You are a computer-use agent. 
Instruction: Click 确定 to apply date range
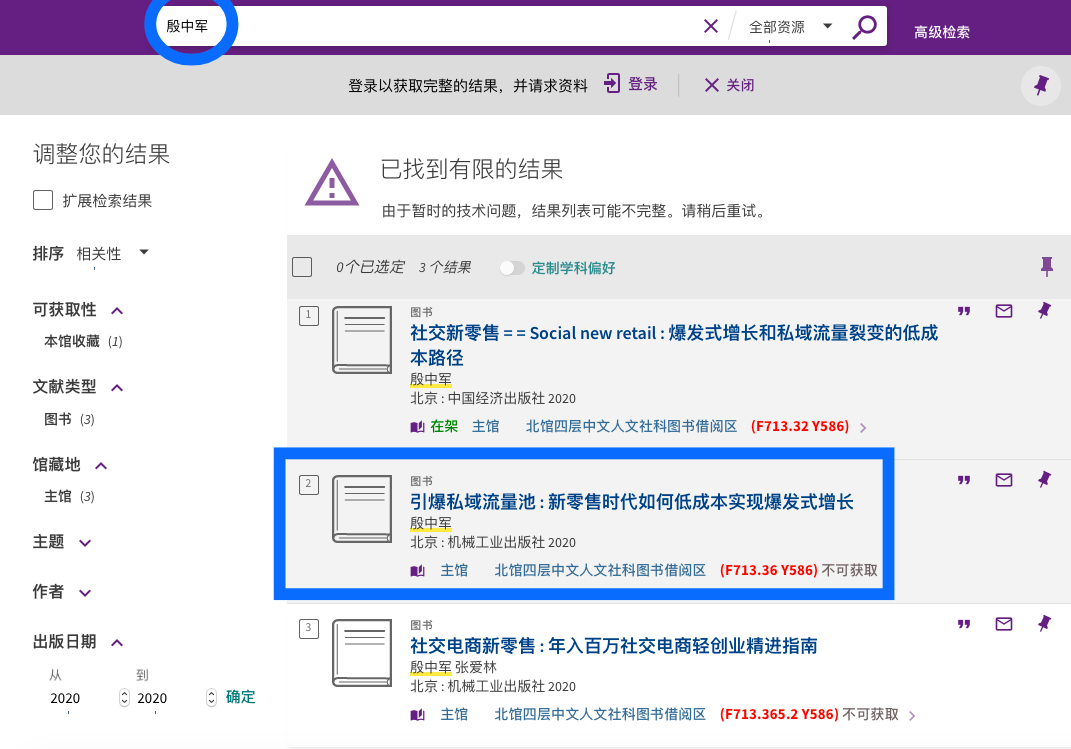pyautogui.click(x=240, y=697)
